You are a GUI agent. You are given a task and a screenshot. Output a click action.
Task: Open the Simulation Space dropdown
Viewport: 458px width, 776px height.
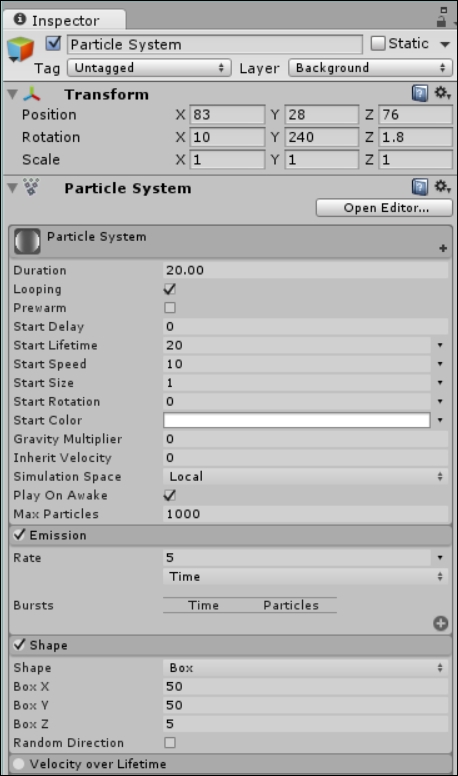(x=305, y=477)
